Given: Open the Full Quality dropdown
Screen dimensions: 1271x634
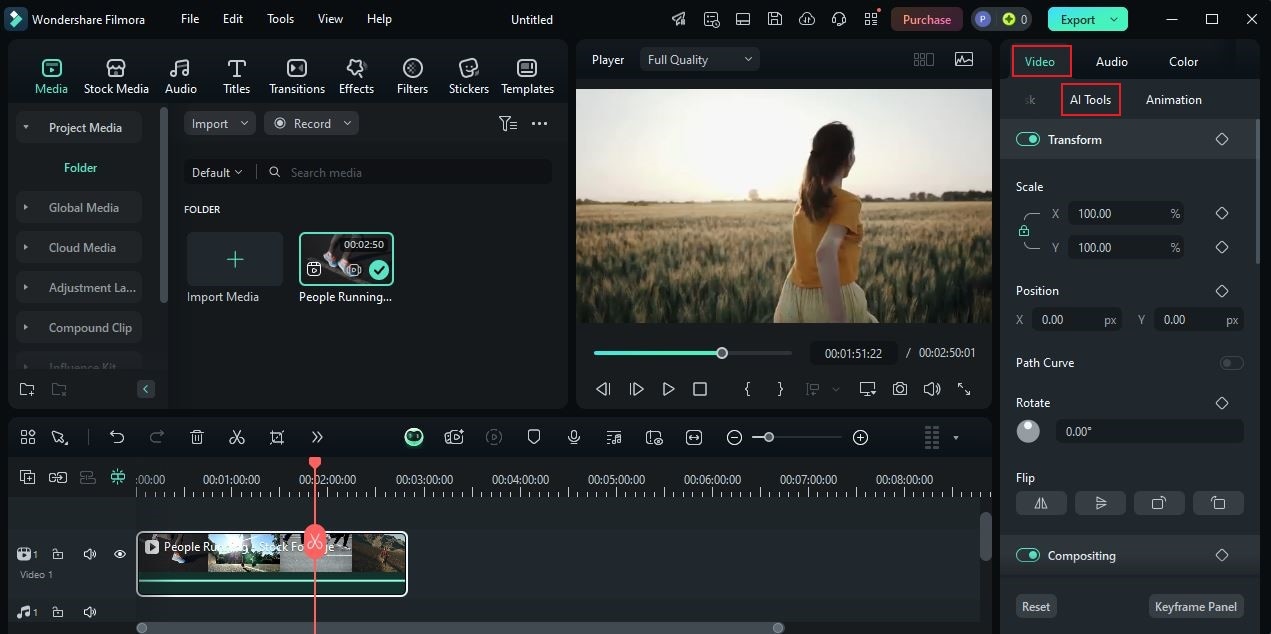Looking at the screenshot, I should [x=700, y=60].
